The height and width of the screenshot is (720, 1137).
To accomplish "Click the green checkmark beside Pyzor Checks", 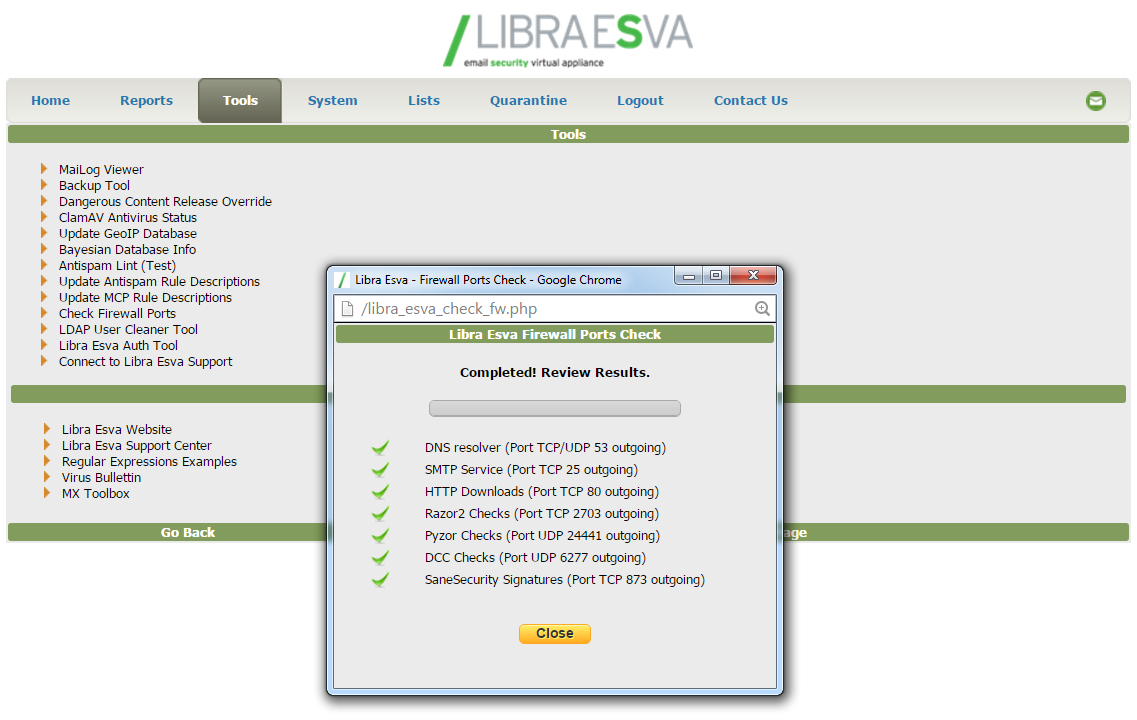I will click(380, 535).
